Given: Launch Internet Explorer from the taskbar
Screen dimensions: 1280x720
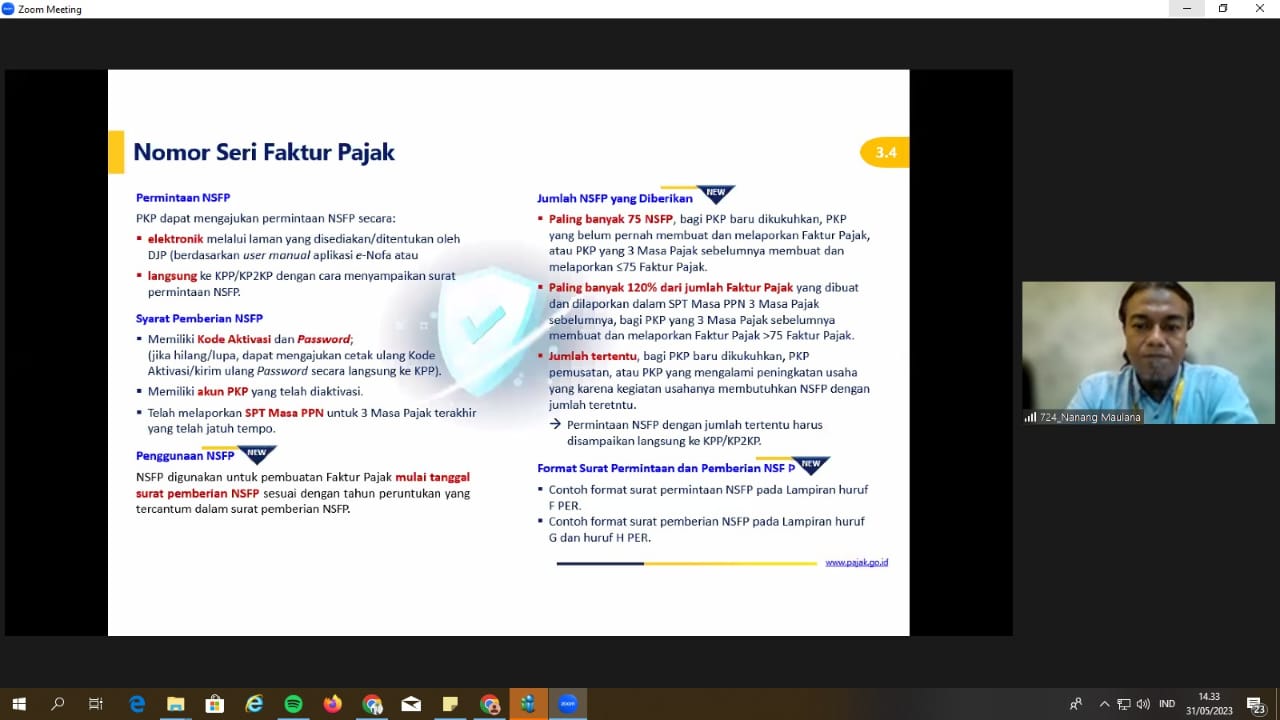Looking at the screenshot, I should pyautogui.click(x=254, y=704).
